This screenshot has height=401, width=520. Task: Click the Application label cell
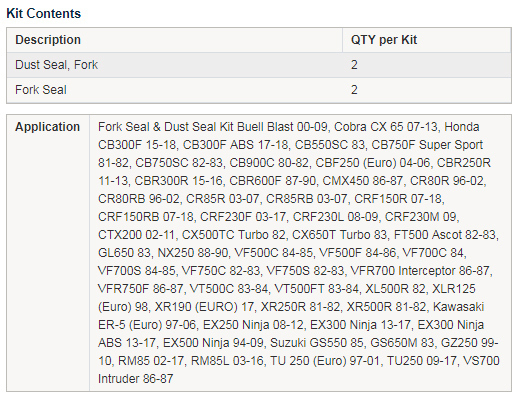[x=48, y=252]
